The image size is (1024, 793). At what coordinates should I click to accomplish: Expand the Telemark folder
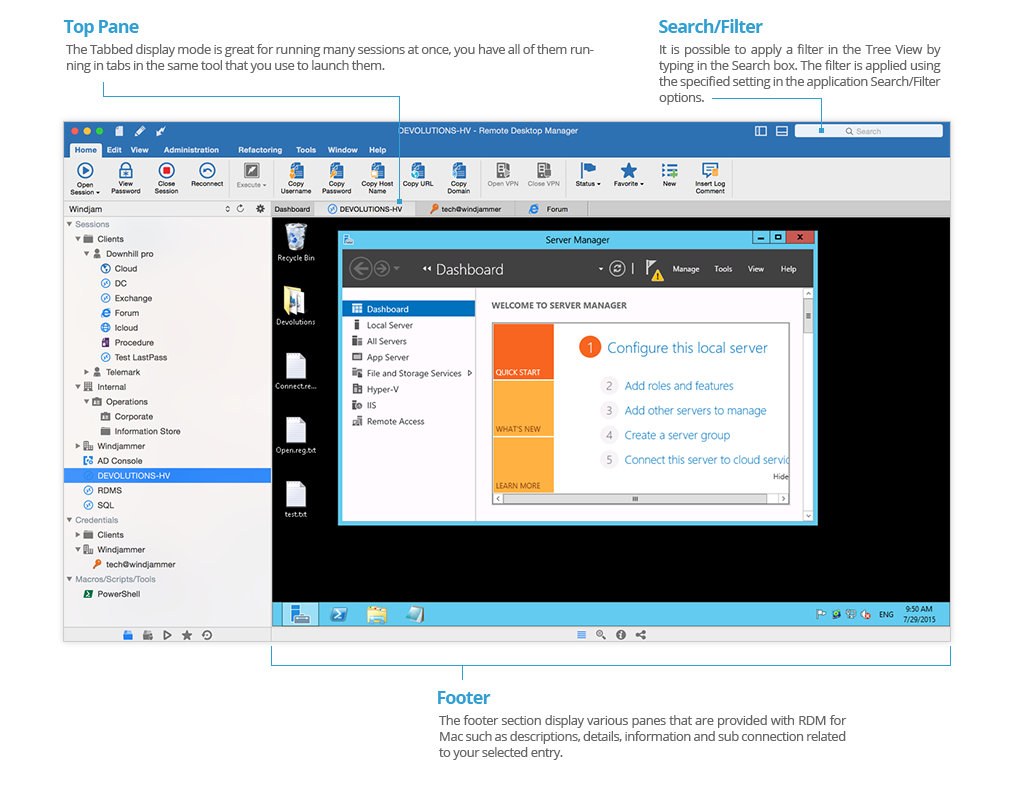(87, 372)
